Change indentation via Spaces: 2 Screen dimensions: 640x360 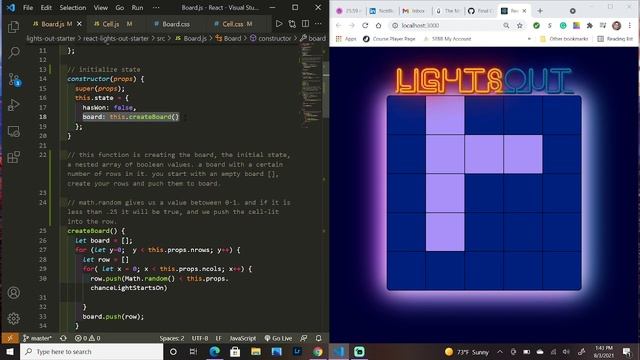point(172,338)
